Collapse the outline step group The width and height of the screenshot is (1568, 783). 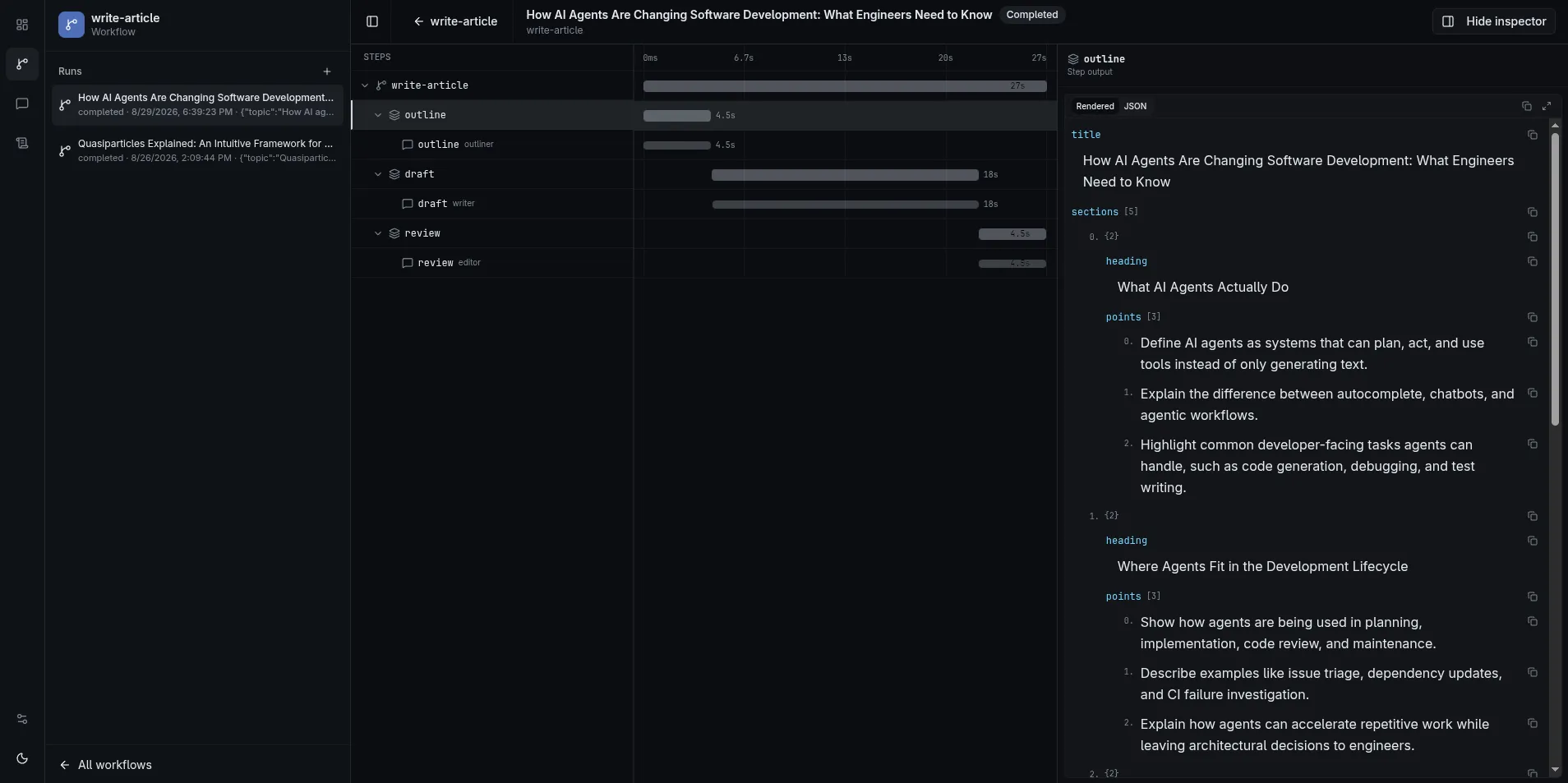tap(378, 115)
